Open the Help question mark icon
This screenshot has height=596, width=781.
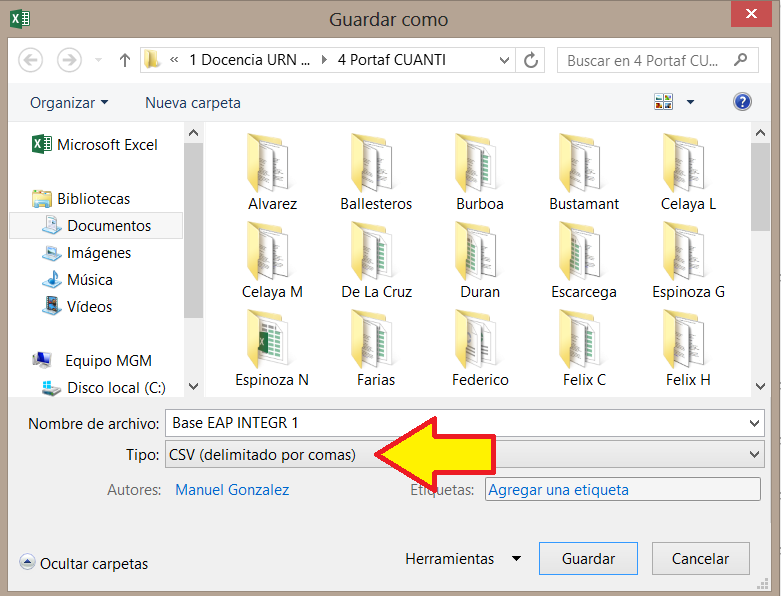coord(742,102)
